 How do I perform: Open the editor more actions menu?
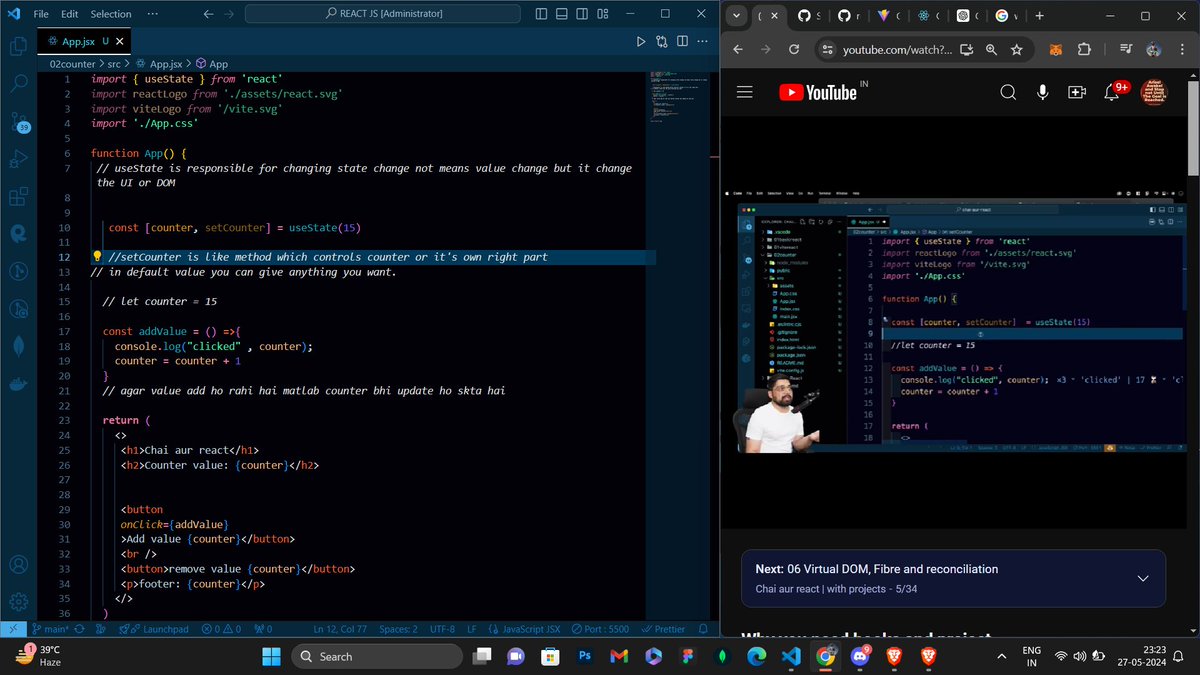(703, 39)
